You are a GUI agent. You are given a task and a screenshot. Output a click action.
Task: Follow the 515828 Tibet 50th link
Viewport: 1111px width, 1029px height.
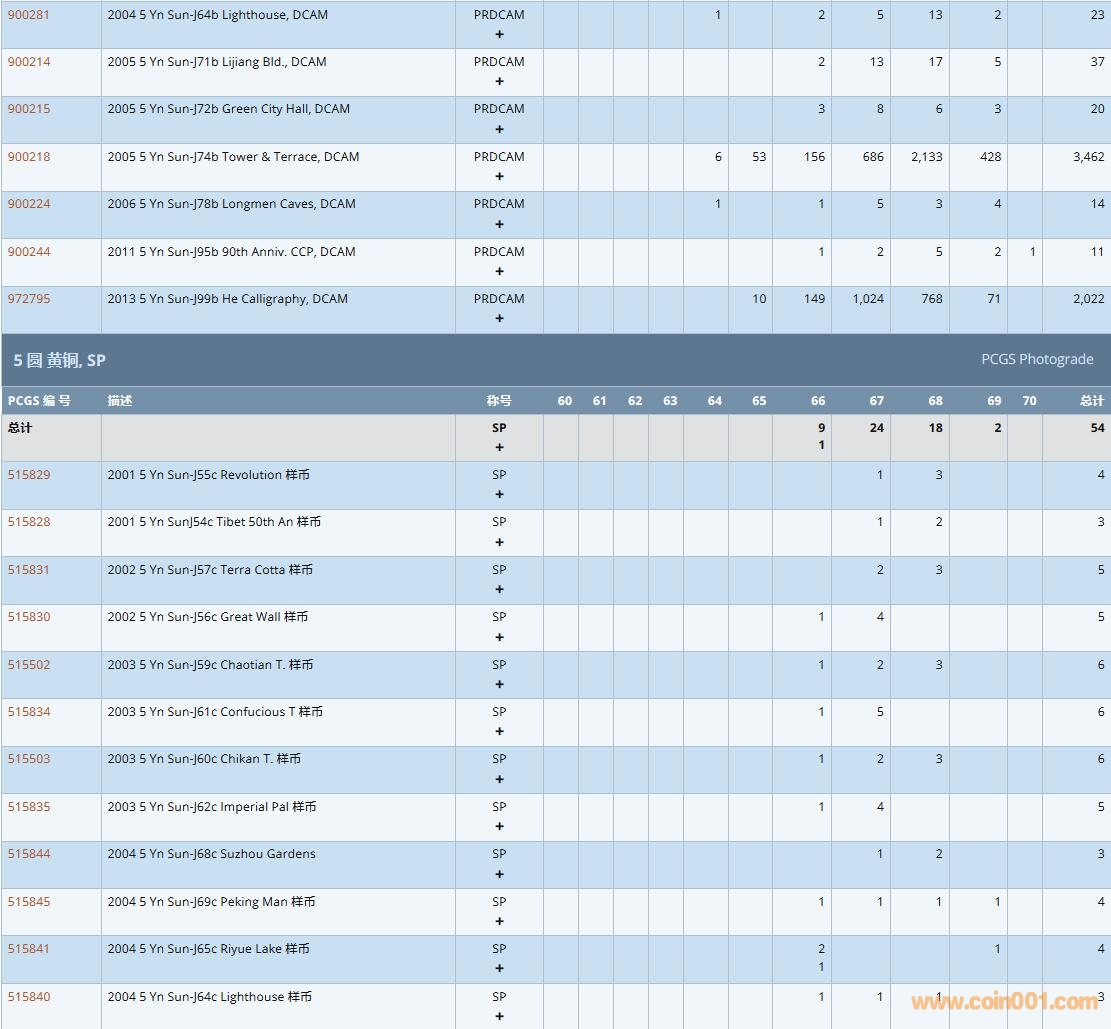pos(29,522)
